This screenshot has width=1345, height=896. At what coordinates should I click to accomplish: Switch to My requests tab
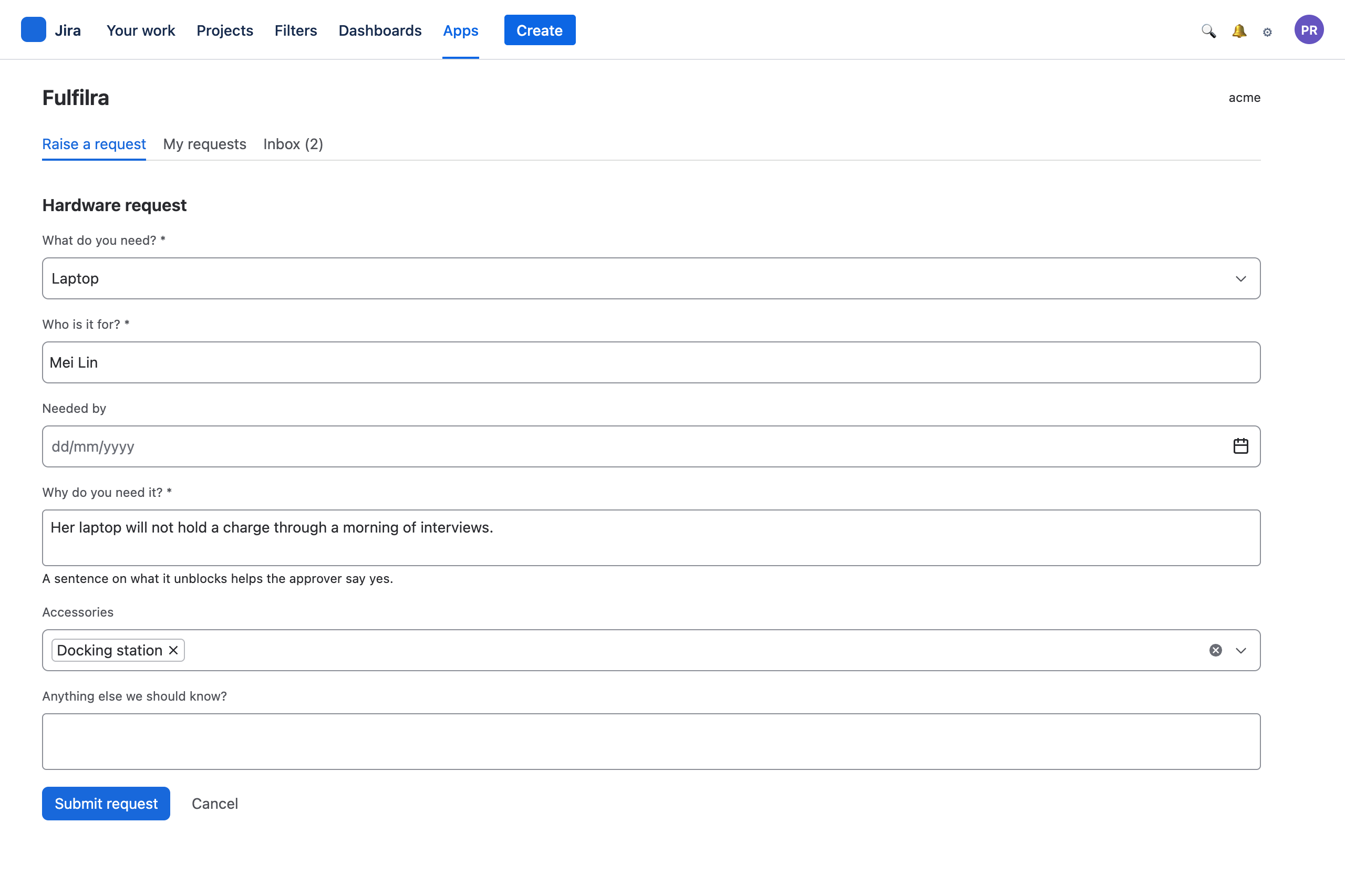coord(204,144)
